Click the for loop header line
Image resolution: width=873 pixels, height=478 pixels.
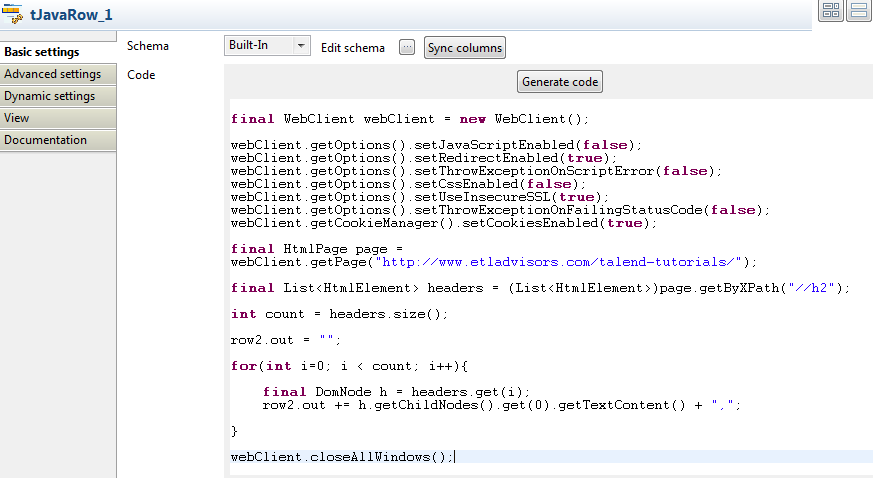point(349,366)
